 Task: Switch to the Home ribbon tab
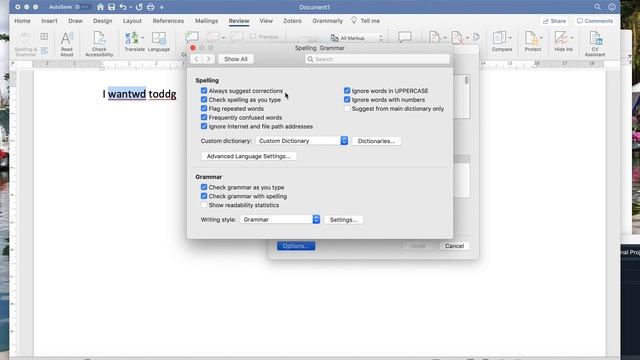pos(22,21)
